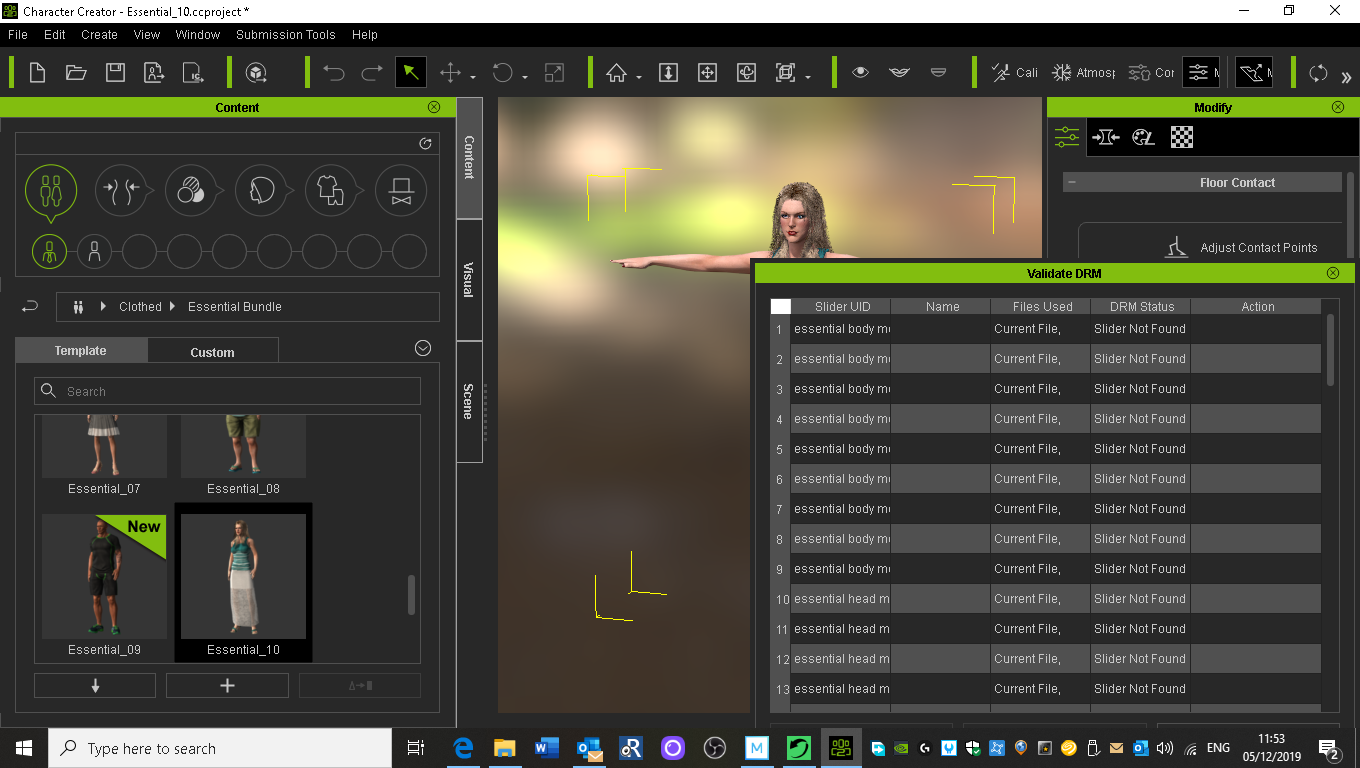The height and width of the screenshot is (768, 1360).
Task: Click the export to iClone icon
Action: 193,73
